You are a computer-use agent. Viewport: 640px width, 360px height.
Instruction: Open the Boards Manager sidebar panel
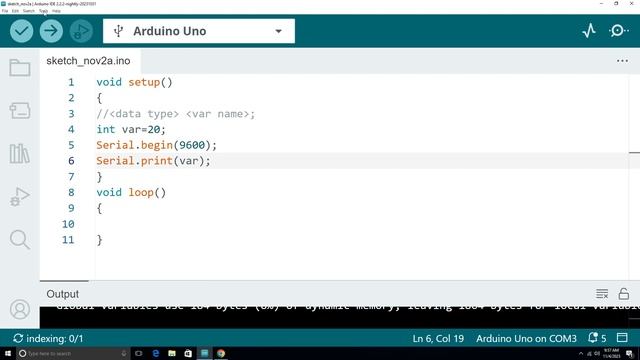[x=20, y=111]
